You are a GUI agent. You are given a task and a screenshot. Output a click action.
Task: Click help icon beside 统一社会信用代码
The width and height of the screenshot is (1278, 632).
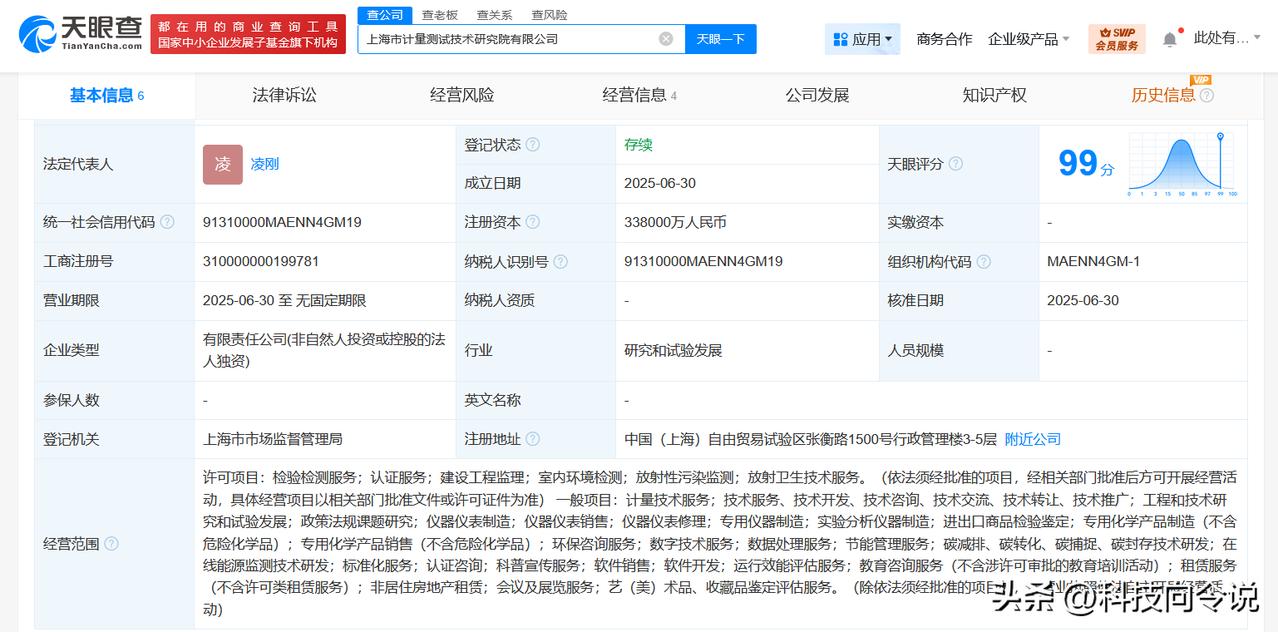[167, 222]
